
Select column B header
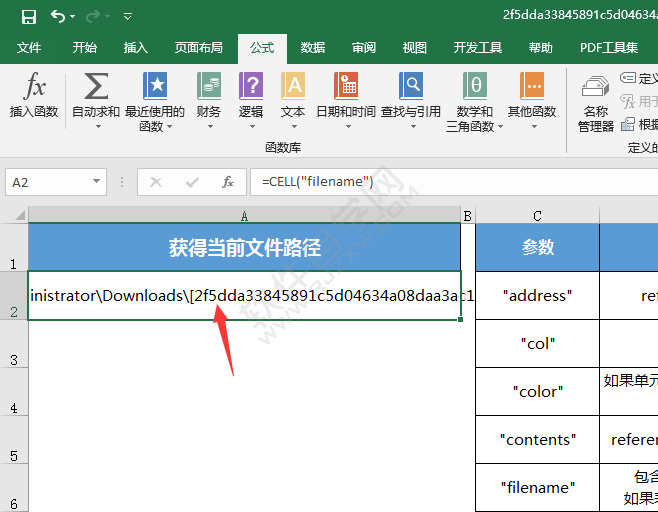[x=468, y=216]
